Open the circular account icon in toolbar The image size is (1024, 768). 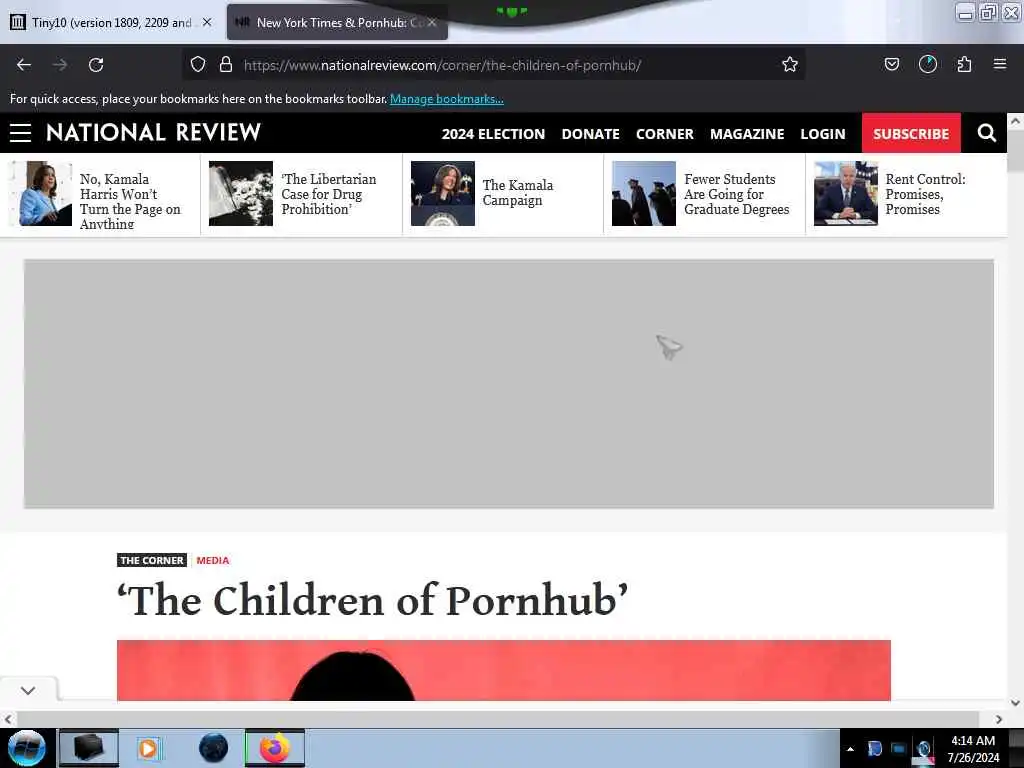click(x=927, y=64)
